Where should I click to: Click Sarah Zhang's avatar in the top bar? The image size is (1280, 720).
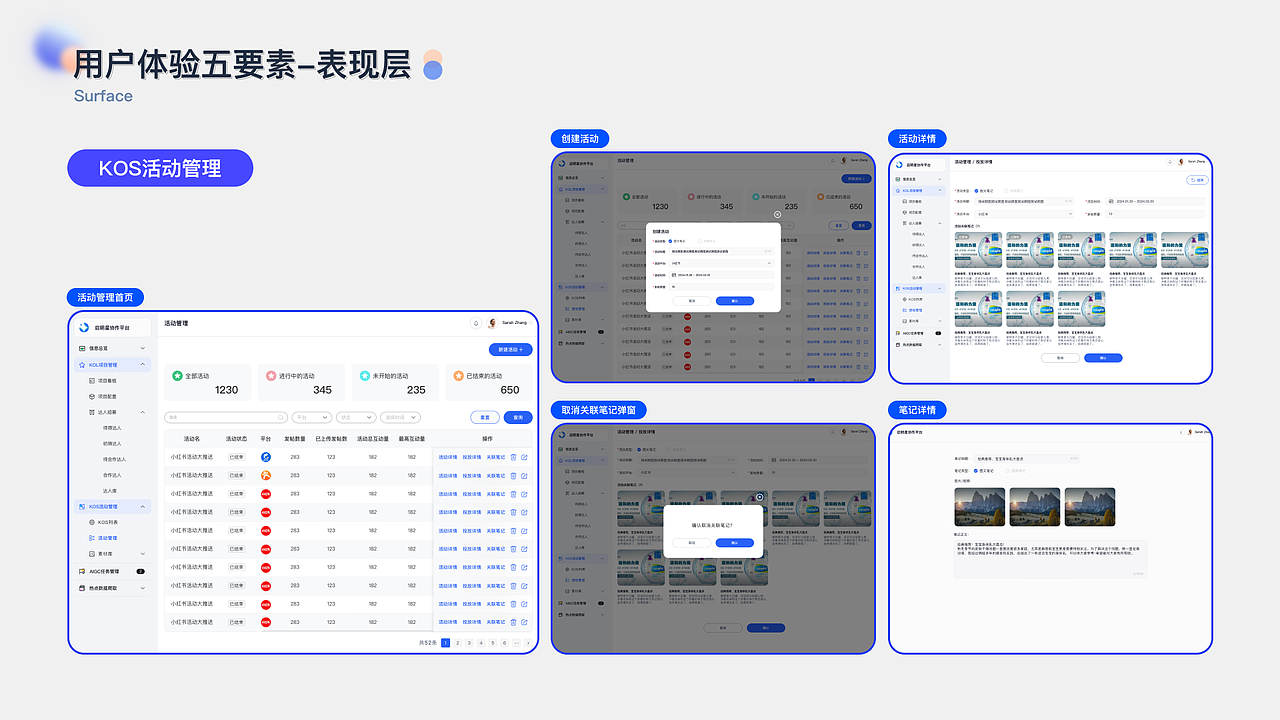[x=492, y=324]
